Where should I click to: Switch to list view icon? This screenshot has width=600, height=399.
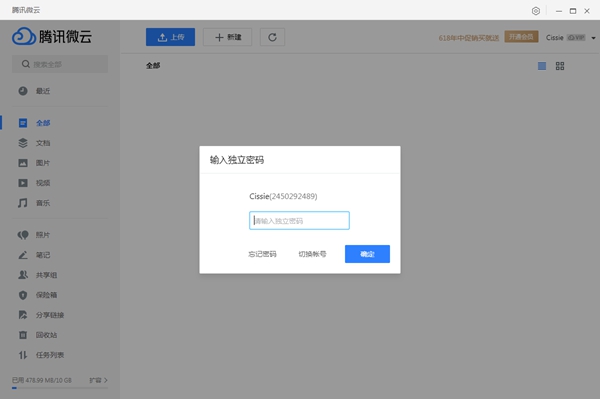coord(542,66)
